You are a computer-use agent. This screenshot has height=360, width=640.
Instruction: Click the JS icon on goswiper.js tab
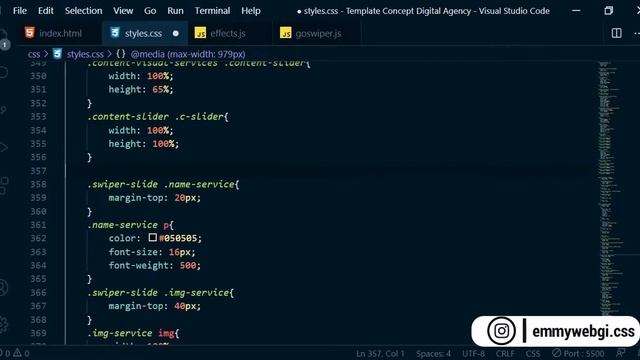tap(286, 33)
